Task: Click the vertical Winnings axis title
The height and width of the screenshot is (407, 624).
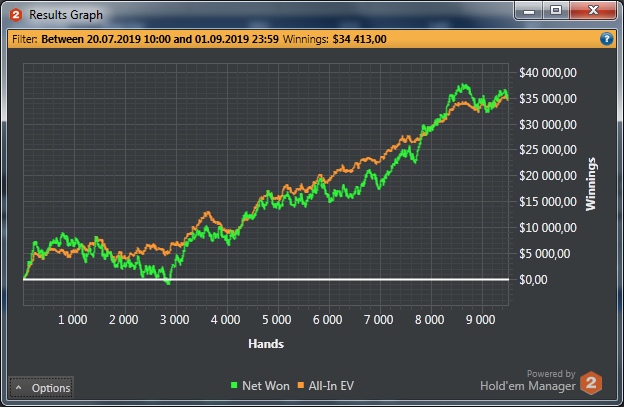Action: [591, 184]
